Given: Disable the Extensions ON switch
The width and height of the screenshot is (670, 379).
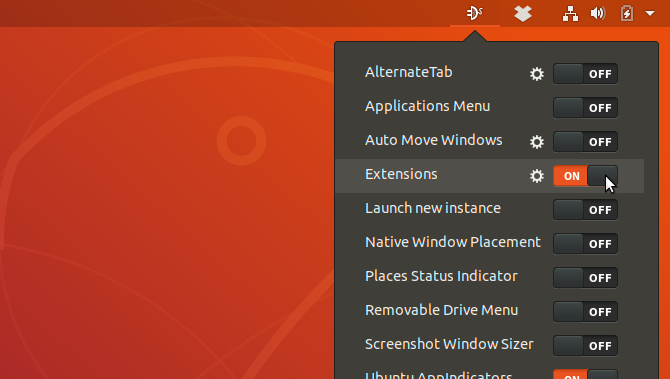Looking at the screenshot, I should point(585,176).
